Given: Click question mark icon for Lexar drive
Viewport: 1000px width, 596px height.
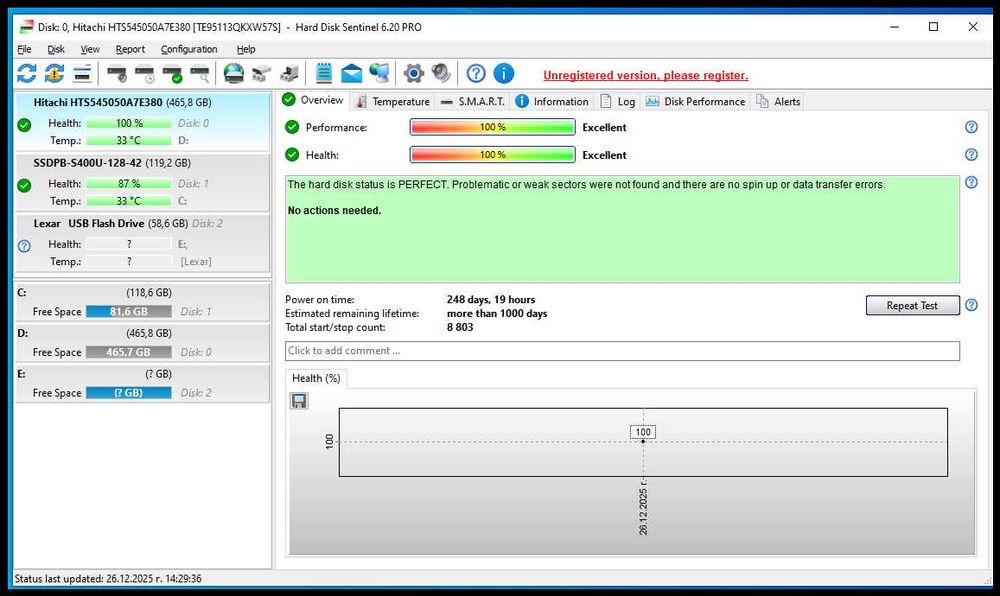Looking at the screenshot, I should click(24, 246).
